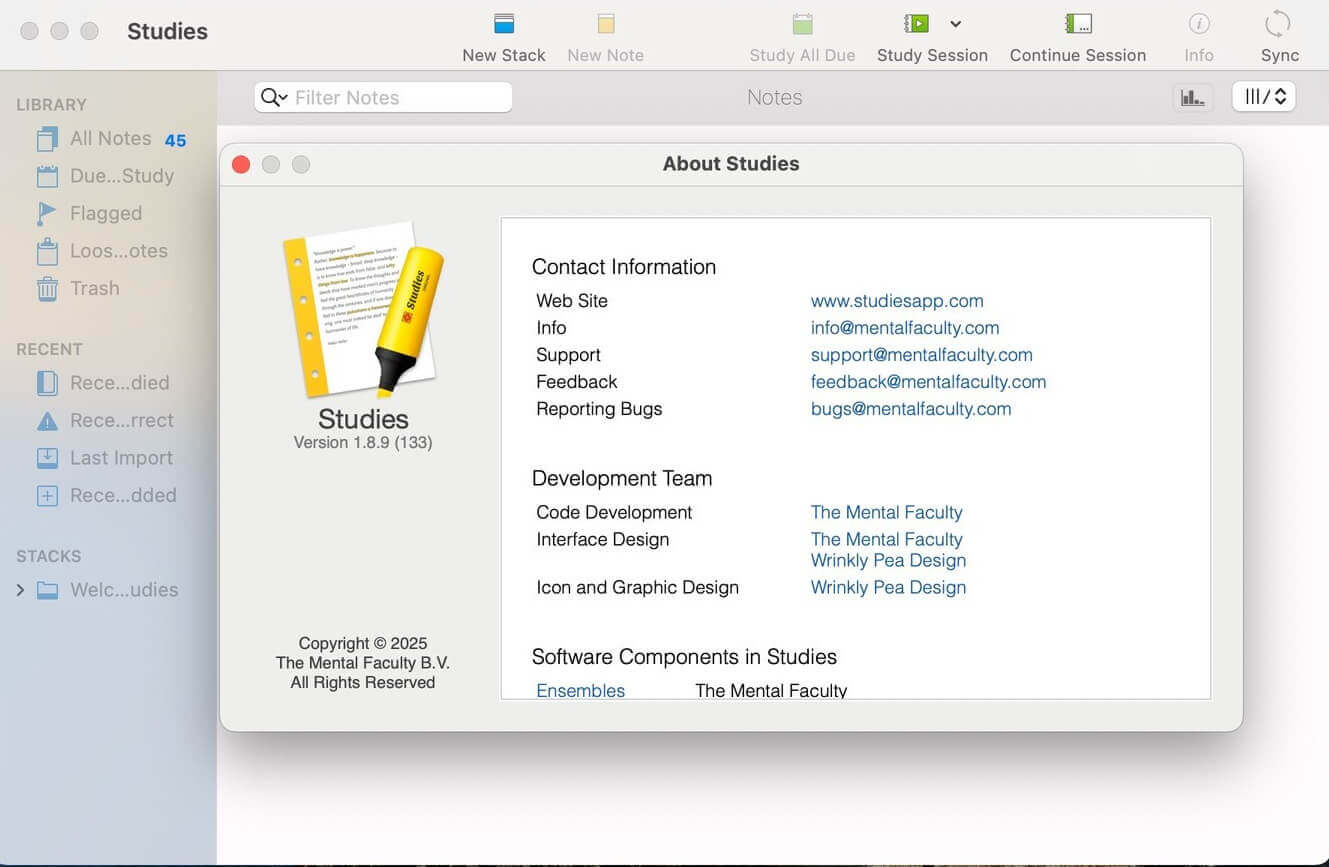Screen dimensions: 1329x867
Task: Visit the www.studiesapp.com link
Action: tap(896, 301)
